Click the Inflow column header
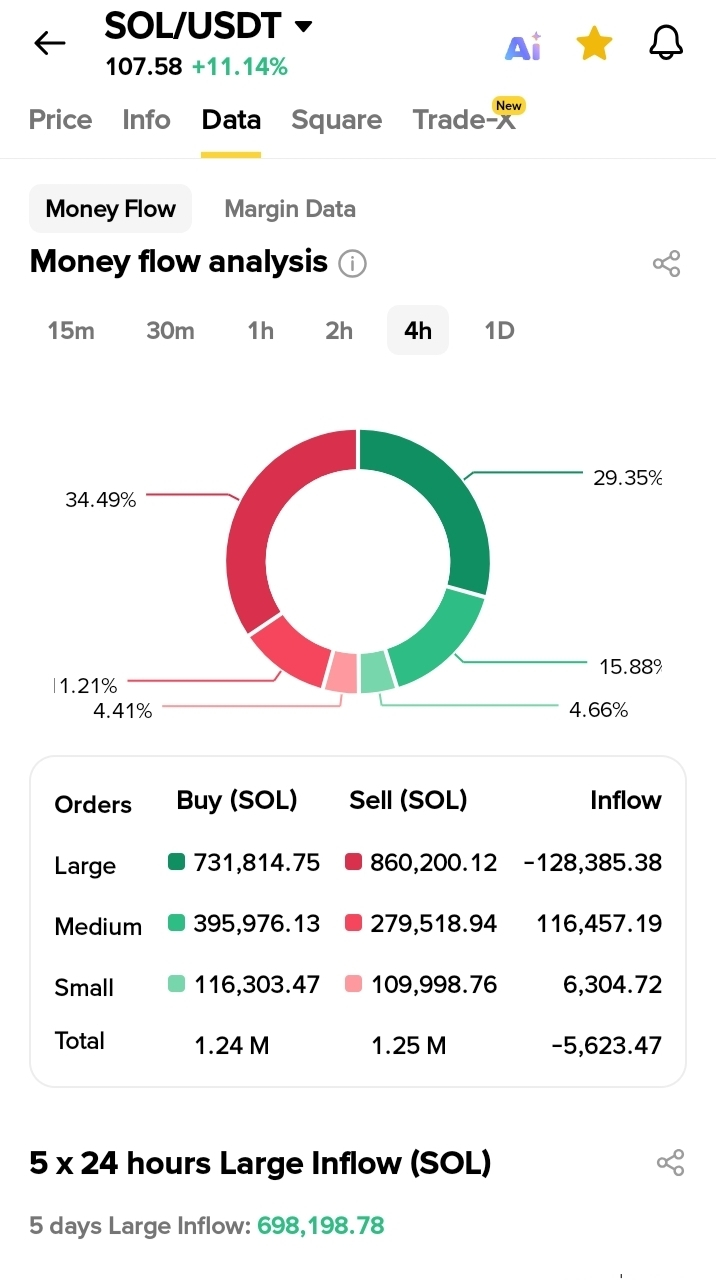This screenshot has width=716, height=1280. point(626,800)
